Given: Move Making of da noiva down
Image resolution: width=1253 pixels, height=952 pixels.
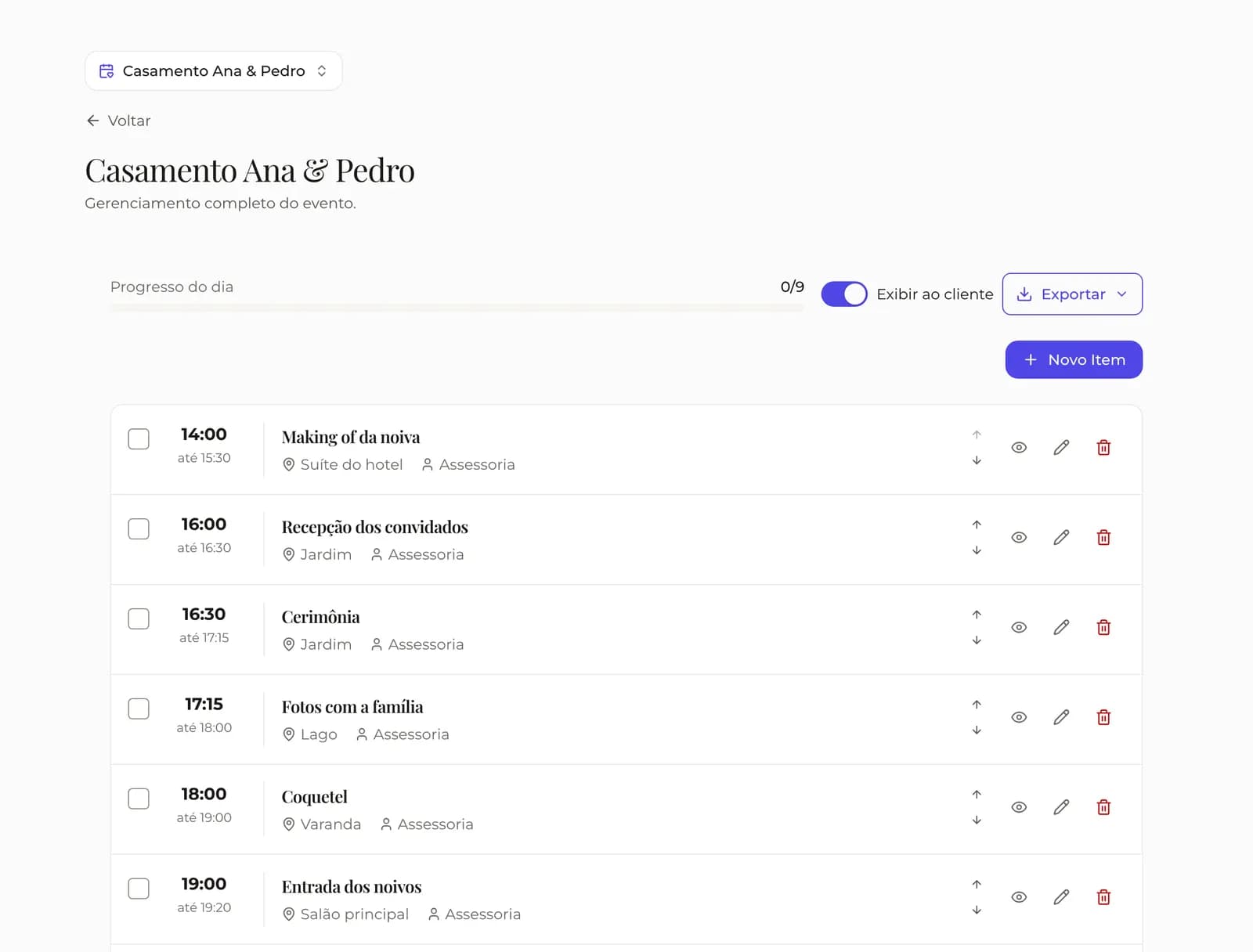Looking at the screenshot, I should click(977, 460).
